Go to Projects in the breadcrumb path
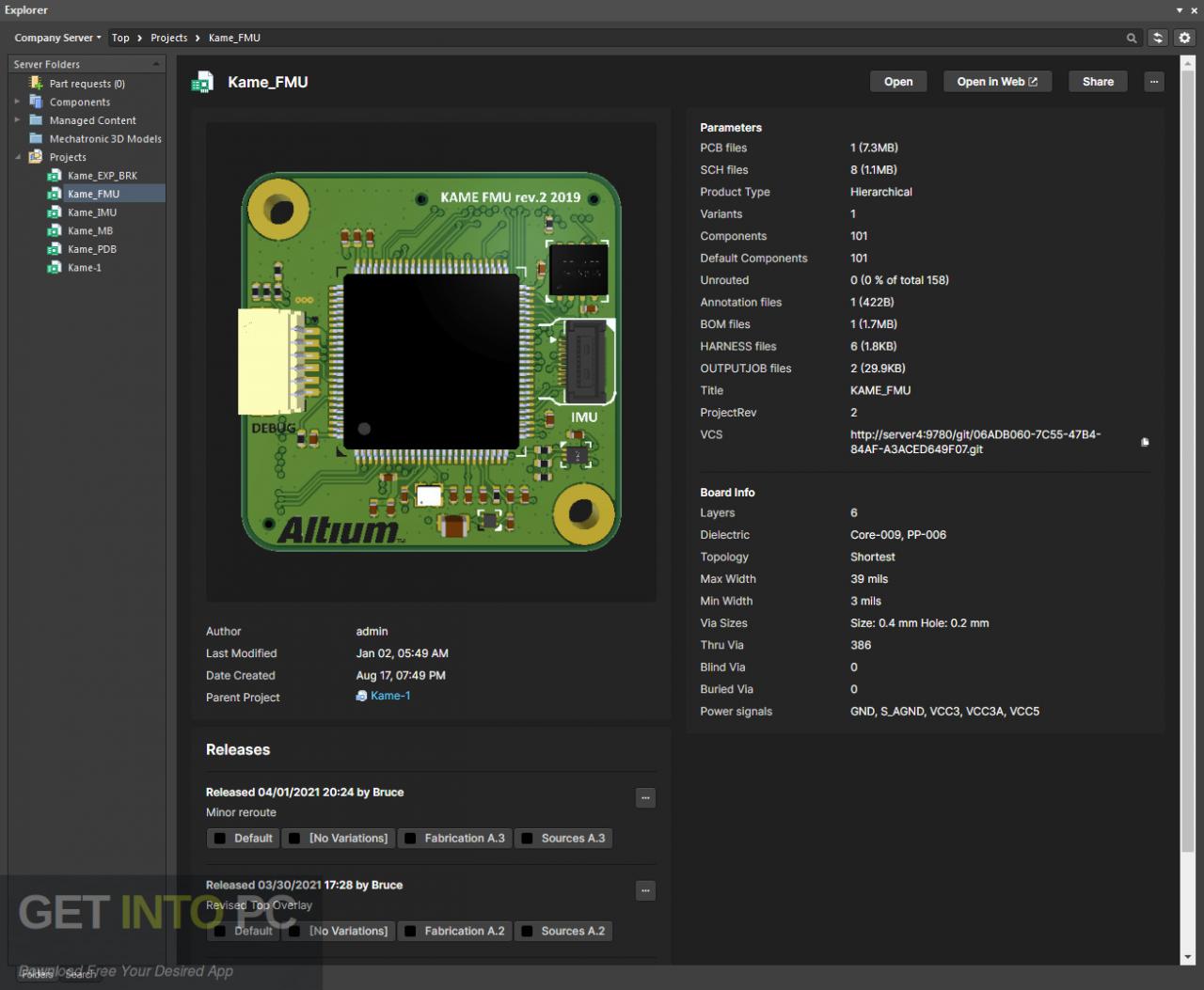Viewport: 1204px width, 990px height. coord(168,38)
